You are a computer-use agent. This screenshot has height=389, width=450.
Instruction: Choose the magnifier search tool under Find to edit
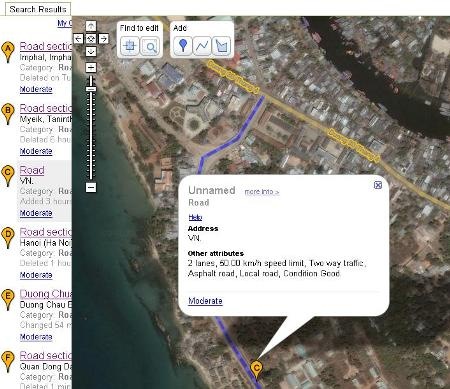coord(150,46)
